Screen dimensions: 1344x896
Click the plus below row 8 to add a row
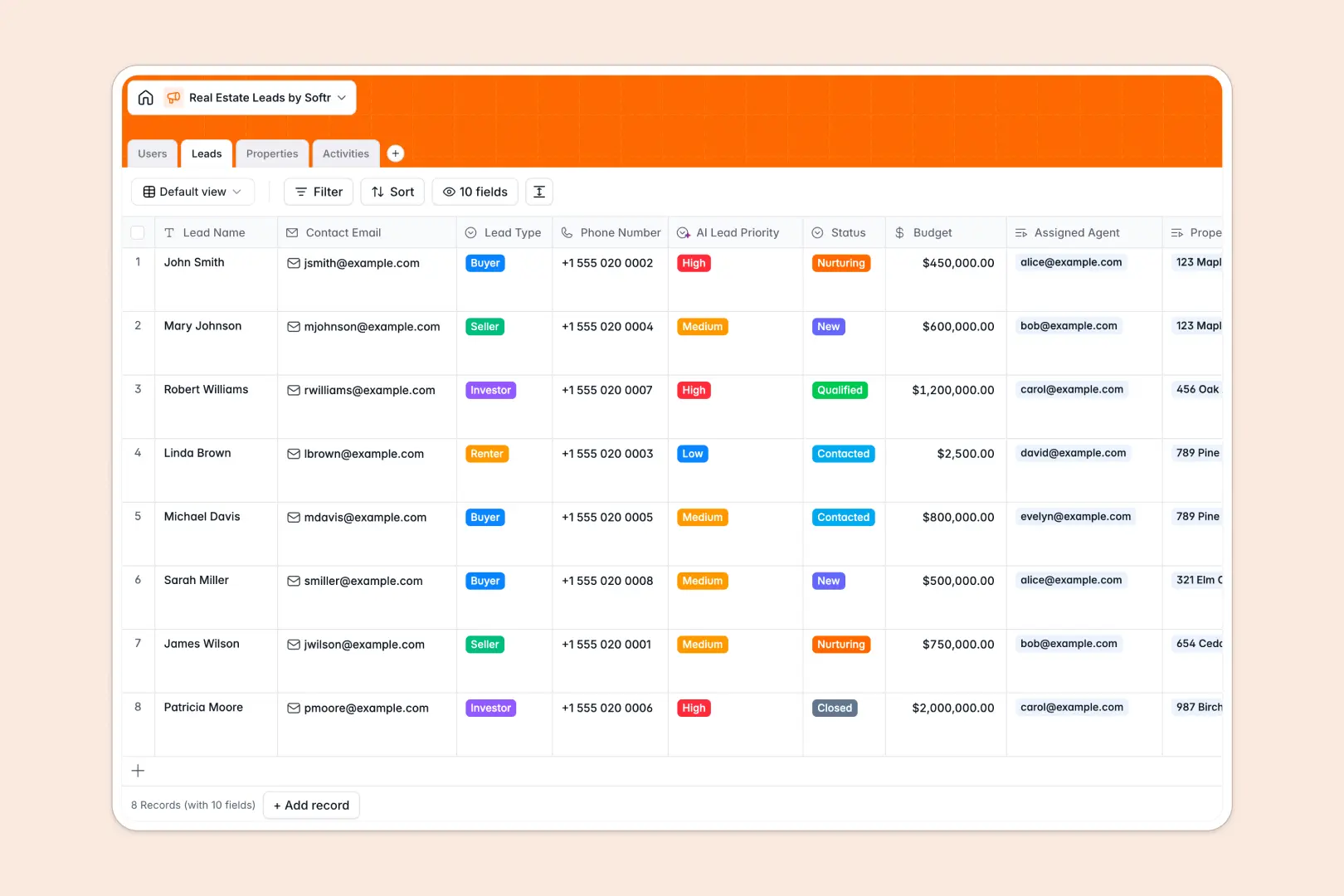pos(138,770)
